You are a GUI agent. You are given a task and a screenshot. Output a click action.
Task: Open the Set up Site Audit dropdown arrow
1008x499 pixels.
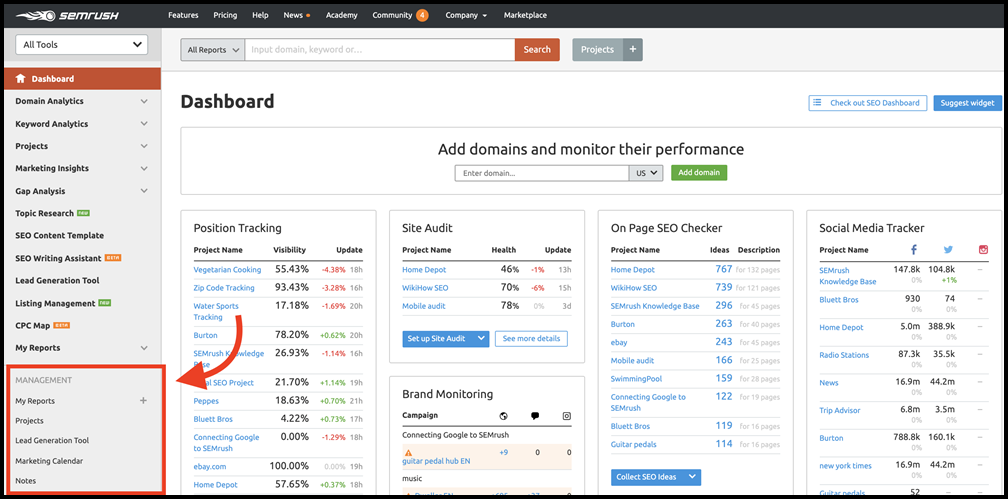coord(480,338)
